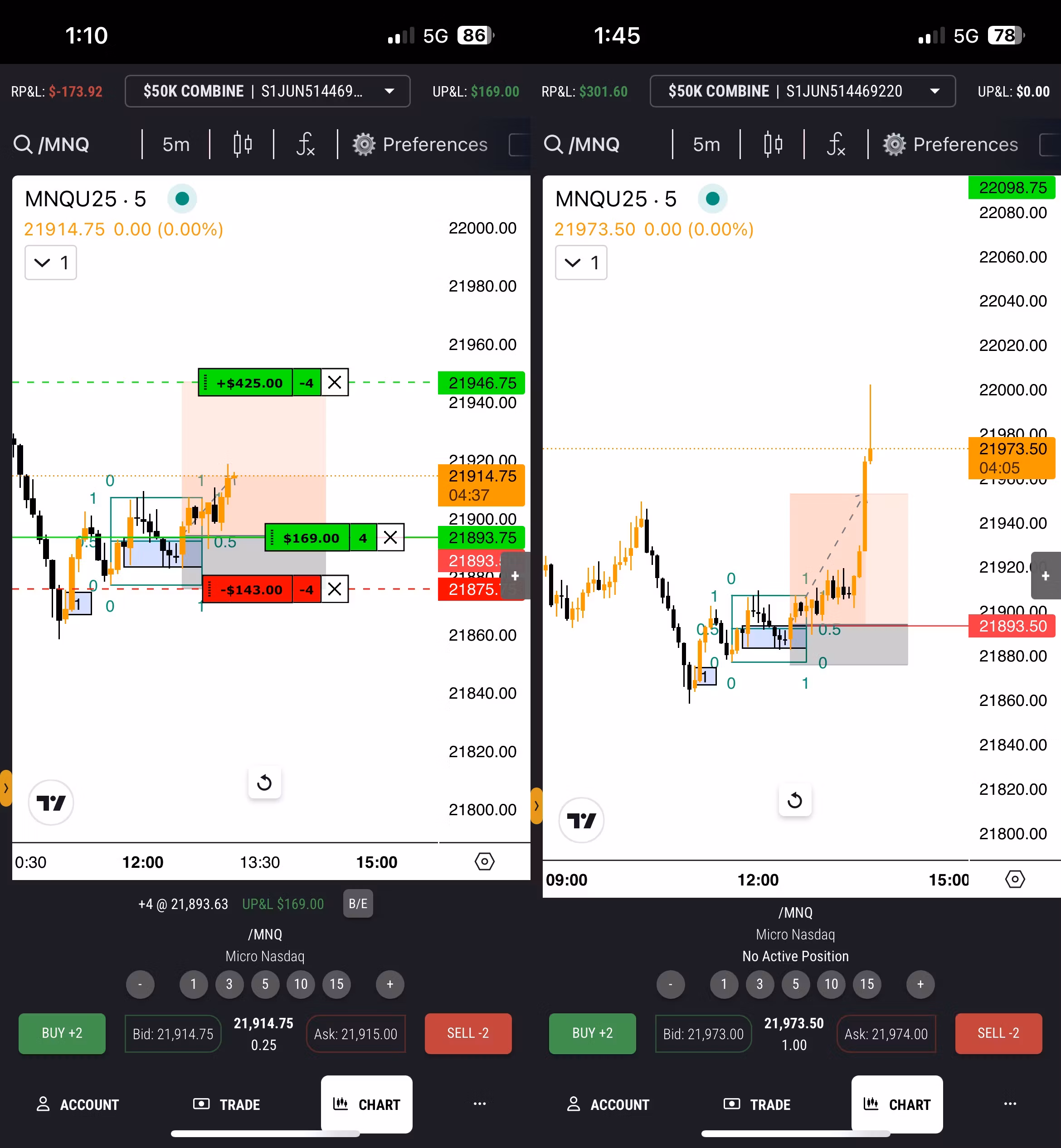The width and height of the screenshot is (1061, 1148).
Task: Open left chart axis settings hexagon icon
Action: 485,861
